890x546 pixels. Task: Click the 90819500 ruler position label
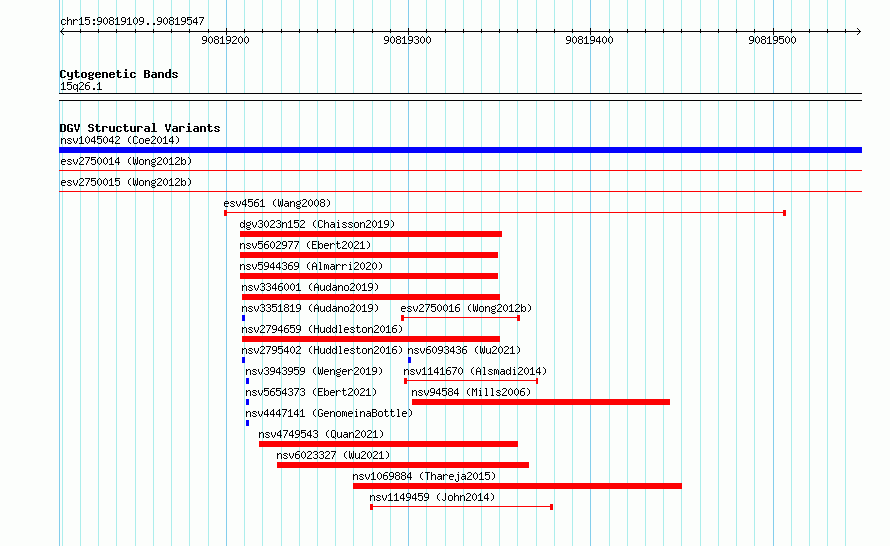point(773,40)
